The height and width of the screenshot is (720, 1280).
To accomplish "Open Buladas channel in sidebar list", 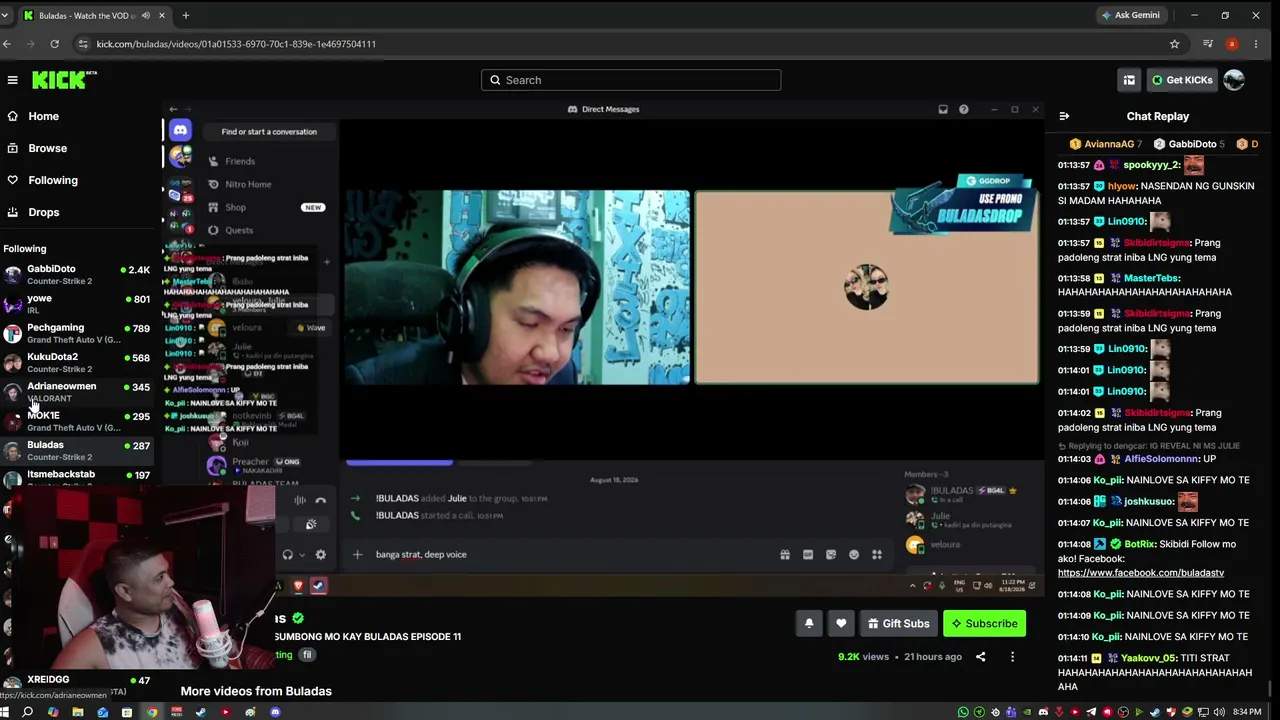I will pyautogui.click(x=78, y=449).
